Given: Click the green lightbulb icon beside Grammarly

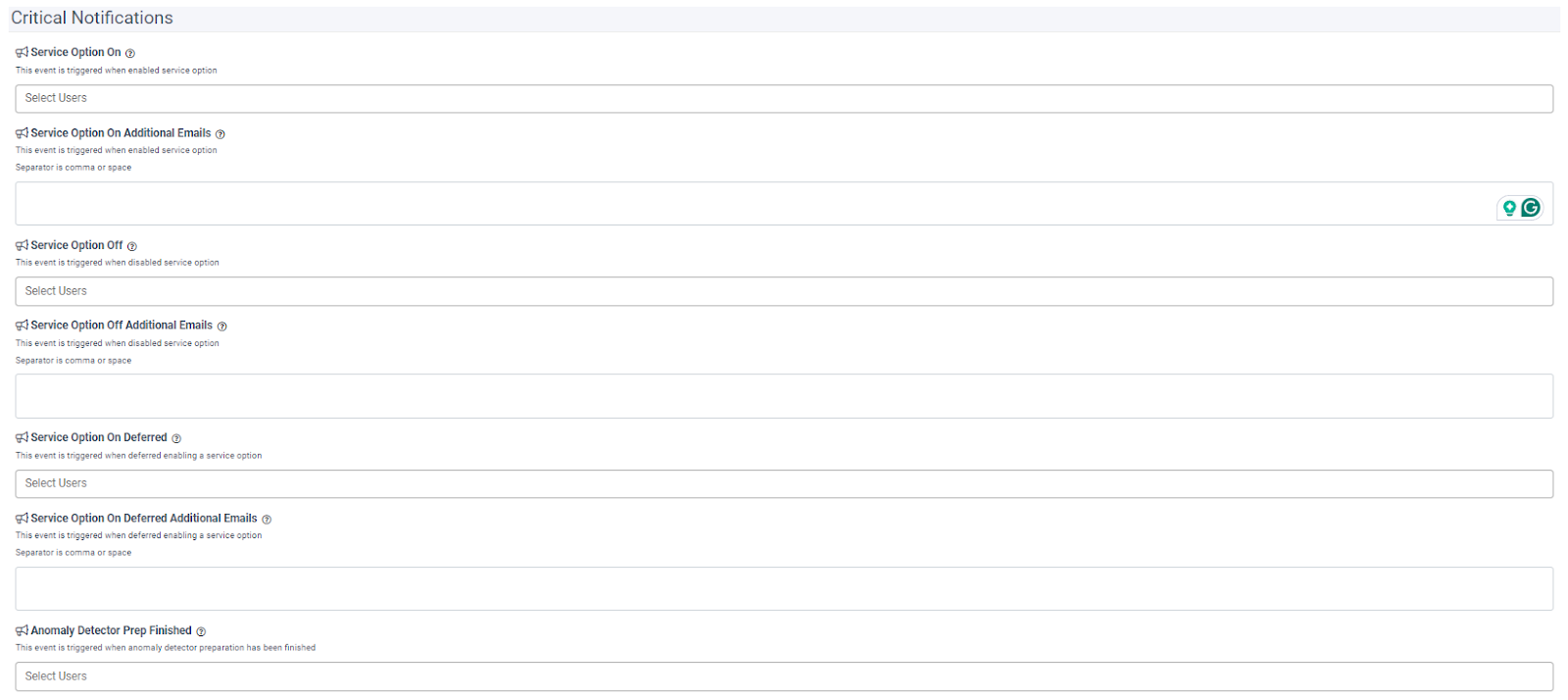Looking at the screenshot, I should pyautogui.click(x=1509, y=208).
